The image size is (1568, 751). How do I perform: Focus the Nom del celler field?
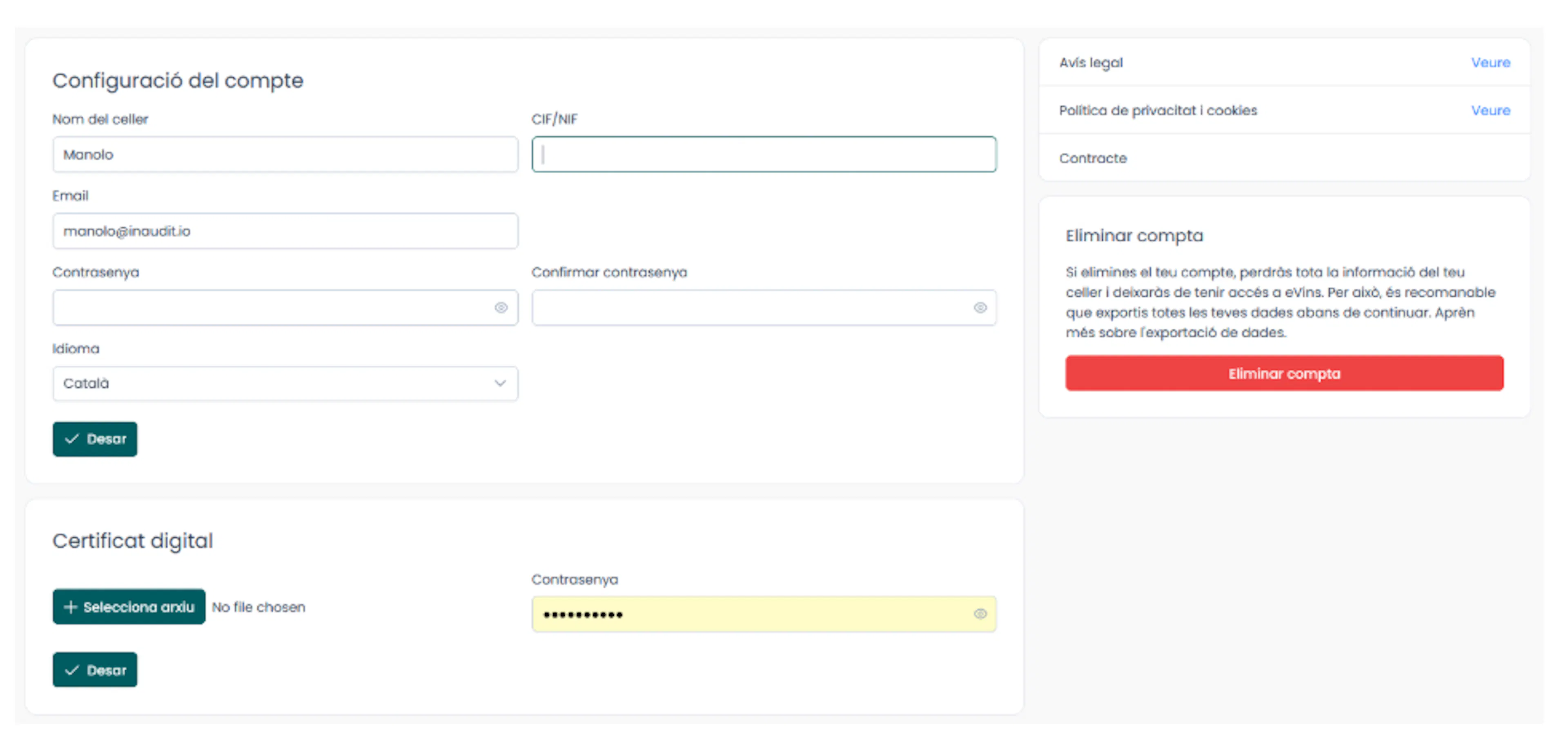tap(285, 155)
